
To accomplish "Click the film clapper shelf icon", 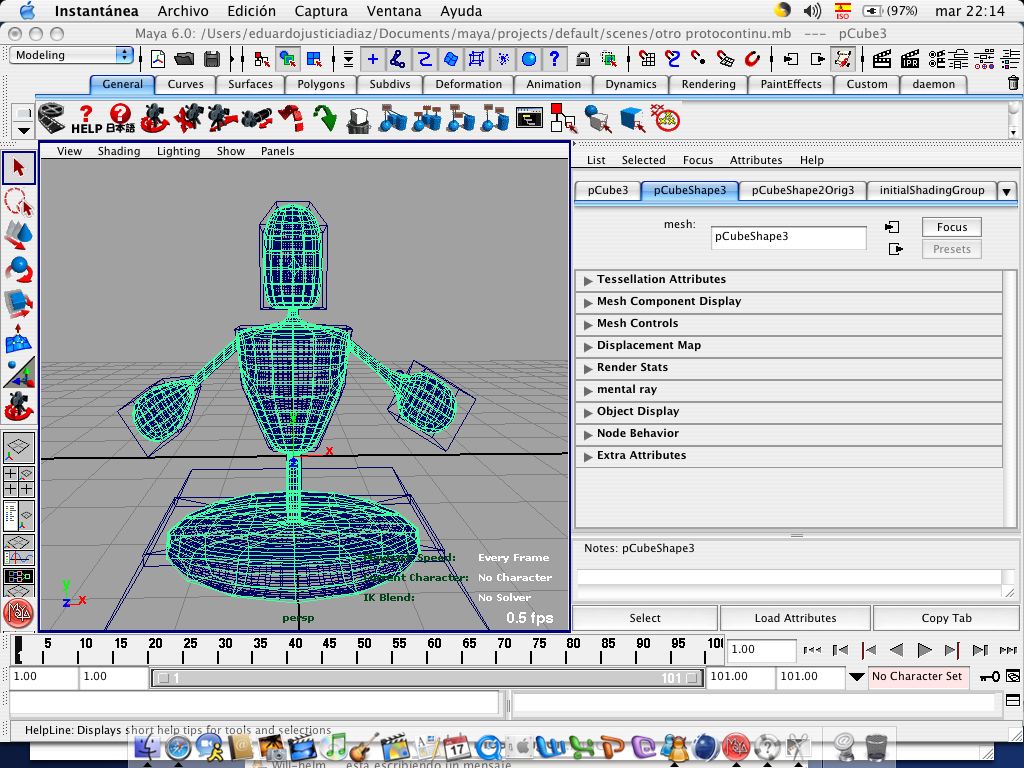I will 52,119.
